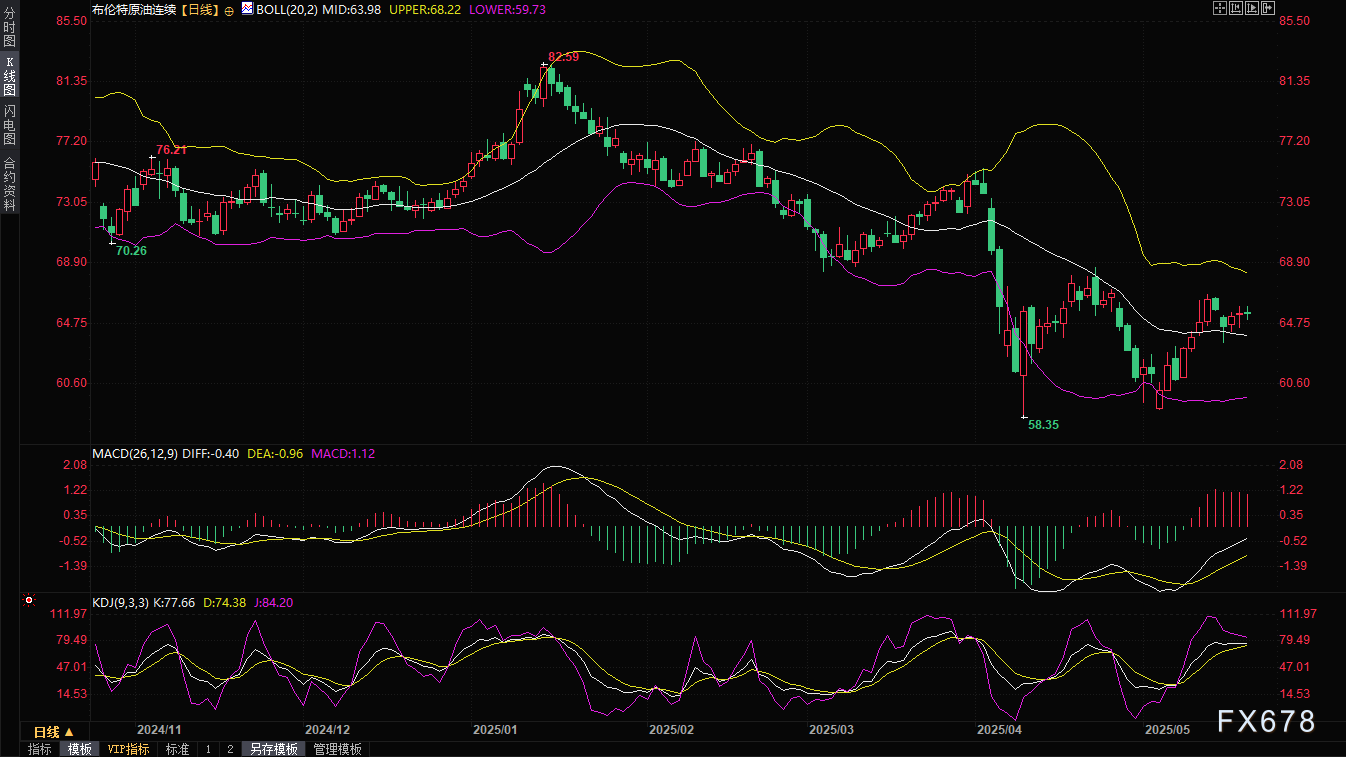Click the 管理模板 button
Viewport: 1346px width, 757px height.
[337, 749]
